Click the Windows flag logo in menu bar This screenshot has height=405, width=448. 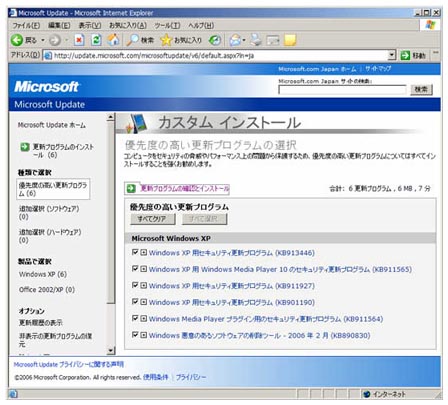[430, 25]
